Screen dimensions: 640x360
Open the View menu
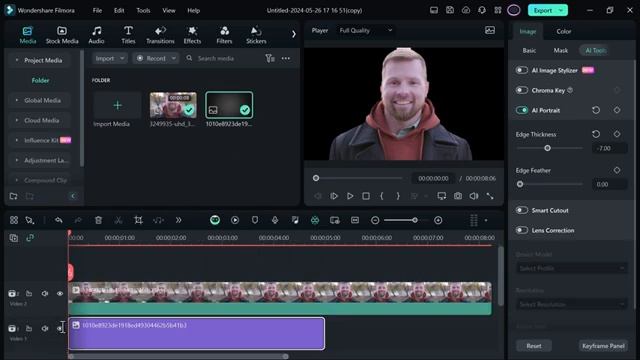[169, 11]
